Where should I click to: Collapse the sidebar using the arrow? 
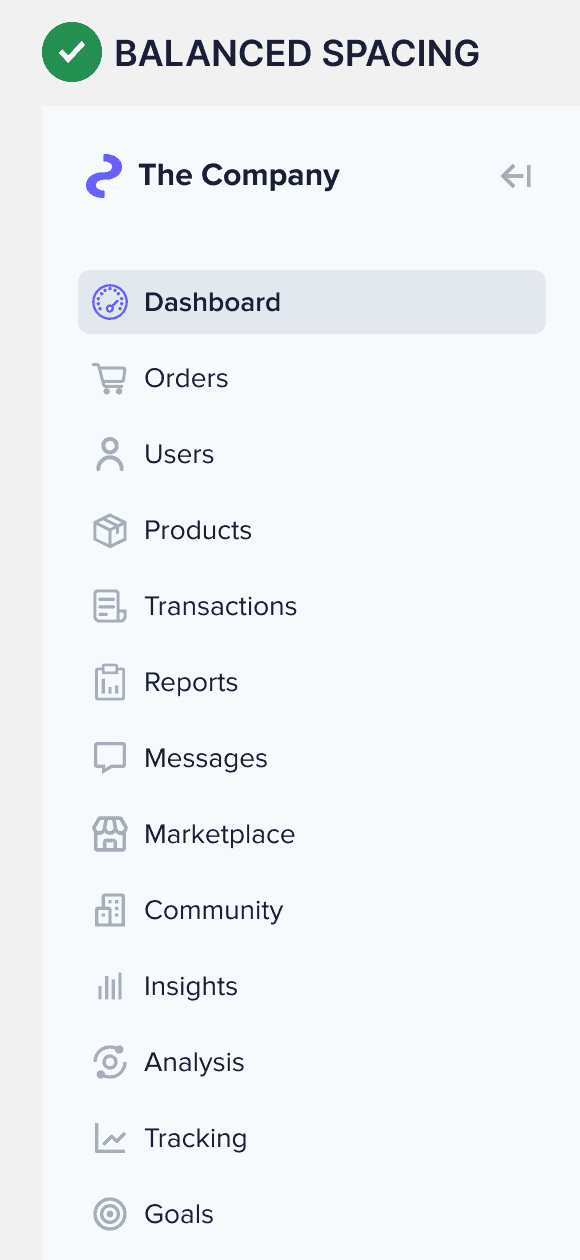(516, 177)
